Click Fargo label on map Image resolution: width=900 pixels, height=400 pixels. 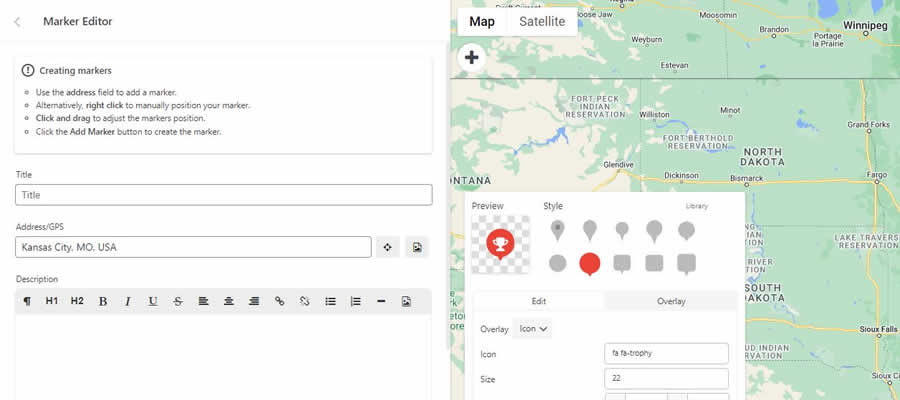[877, 174]
